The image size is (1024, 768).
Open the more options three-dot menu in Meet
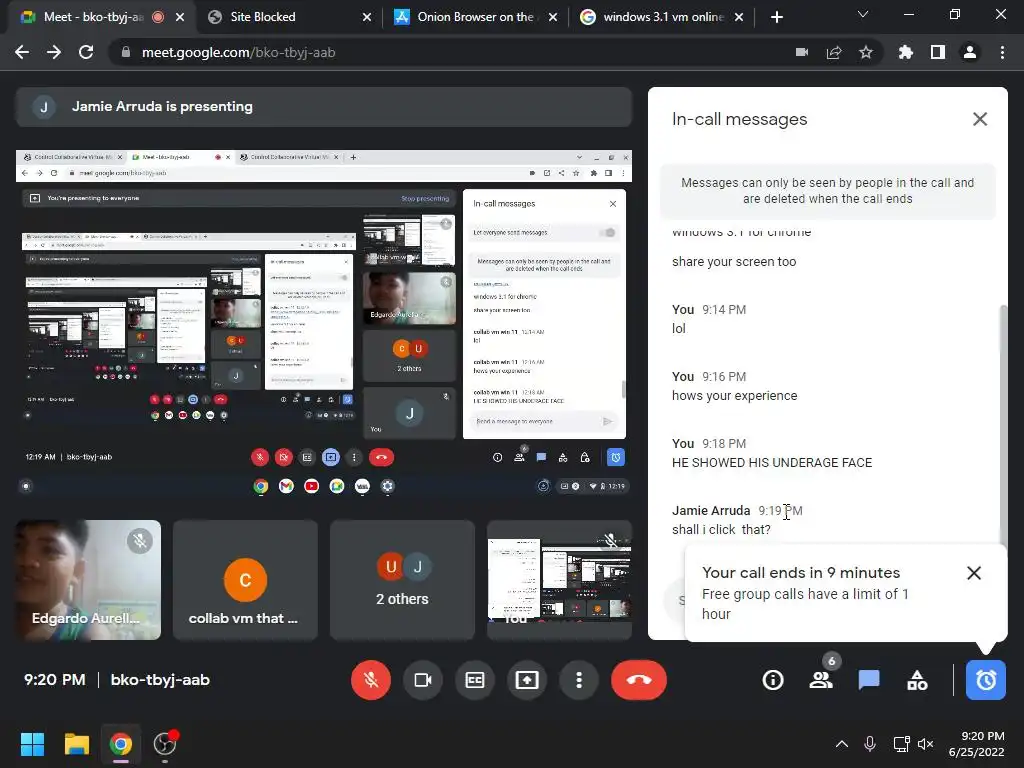(579, 680)
